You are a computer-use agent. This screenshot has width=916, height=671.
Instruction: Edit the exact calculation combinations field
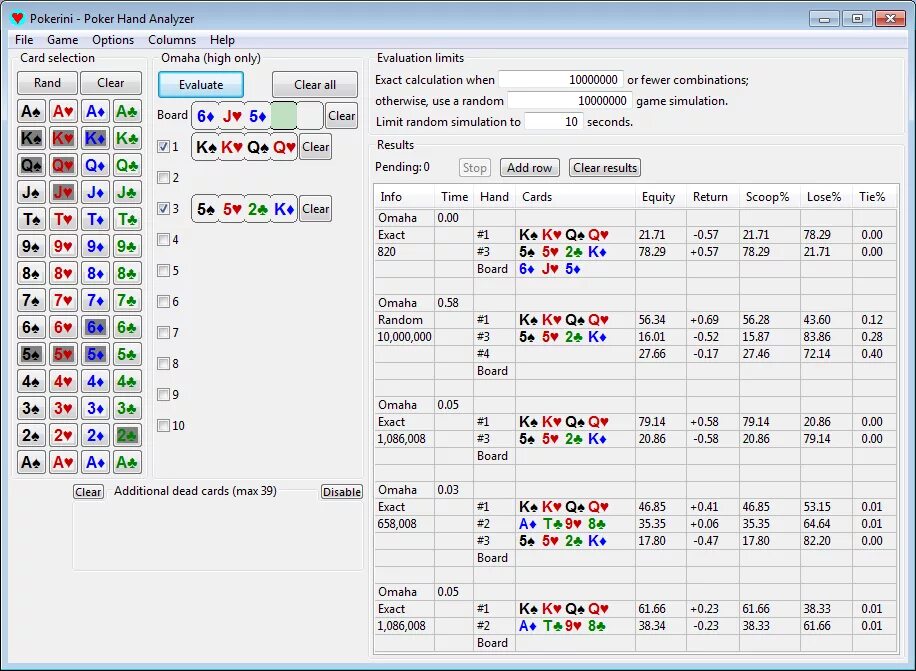pos(560,79)
